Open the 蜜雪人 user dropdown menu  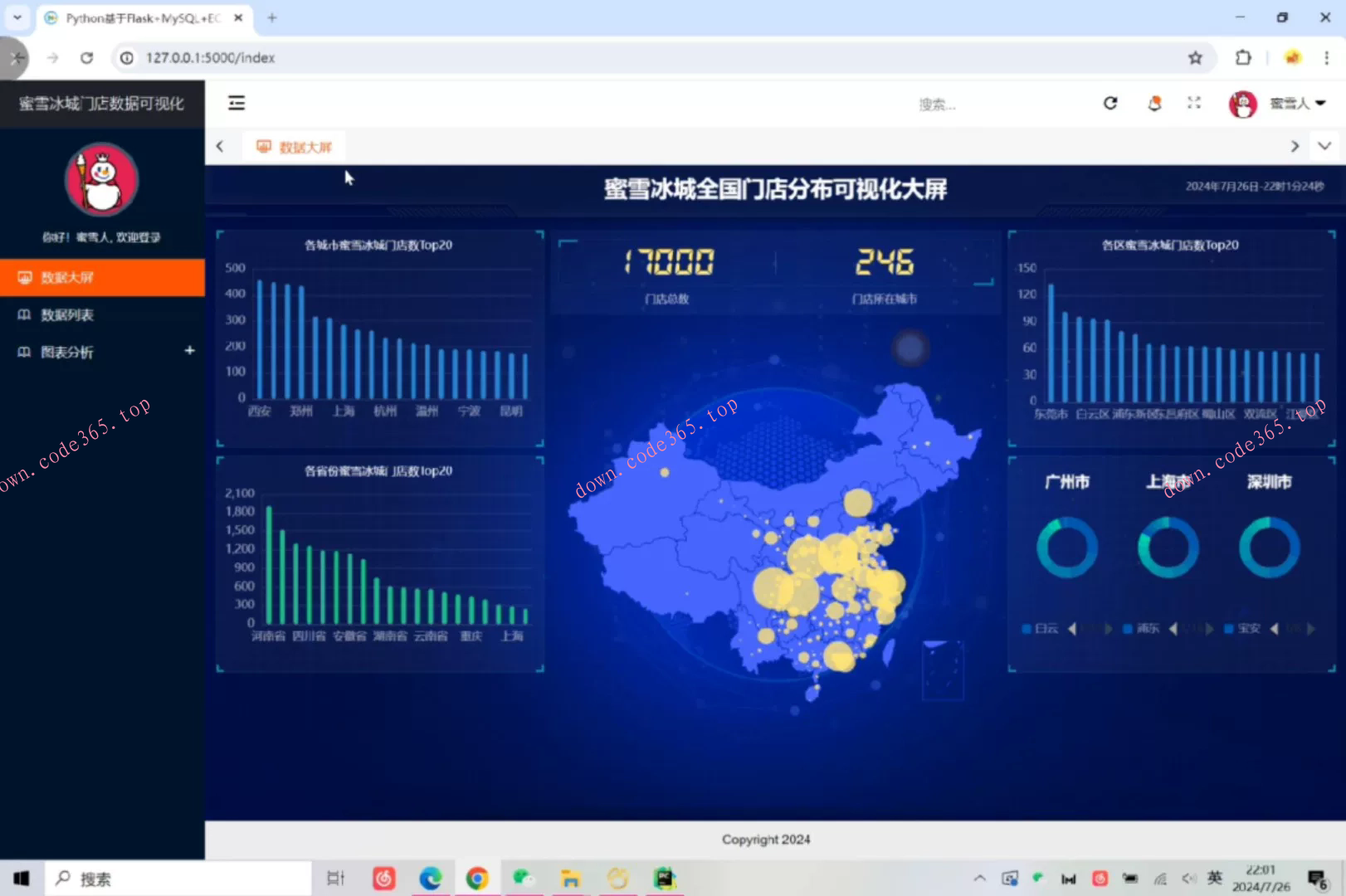pos(1296,103)
